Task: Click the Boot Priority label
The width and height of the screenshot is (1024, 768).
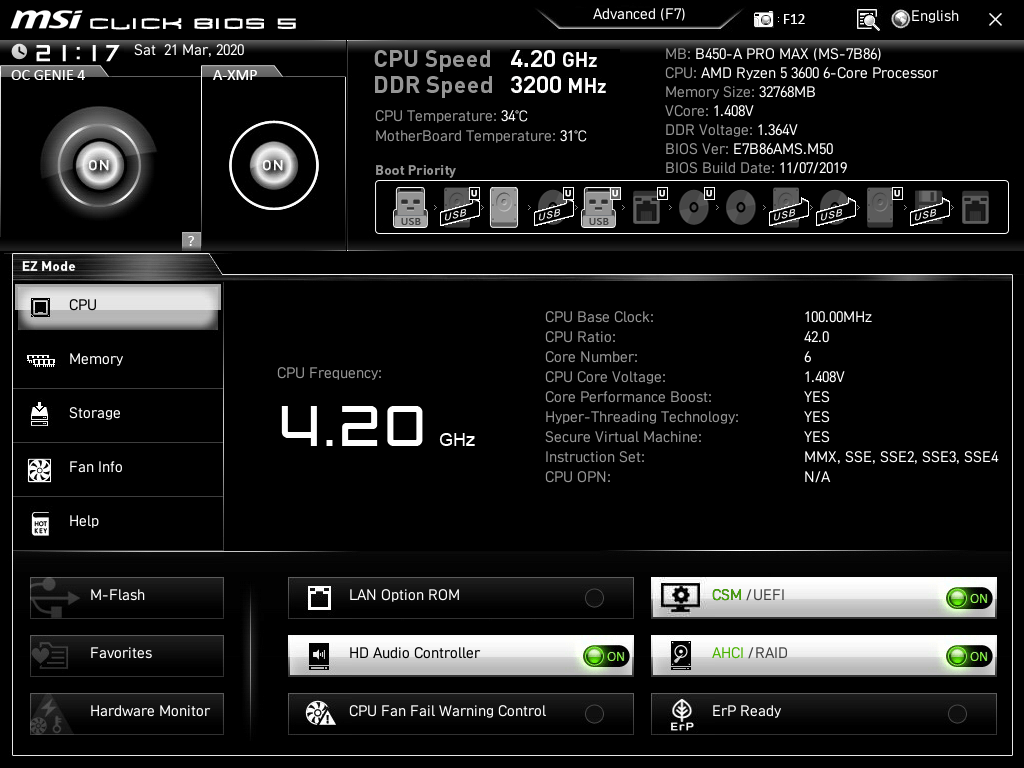Action: pos(415,170)
